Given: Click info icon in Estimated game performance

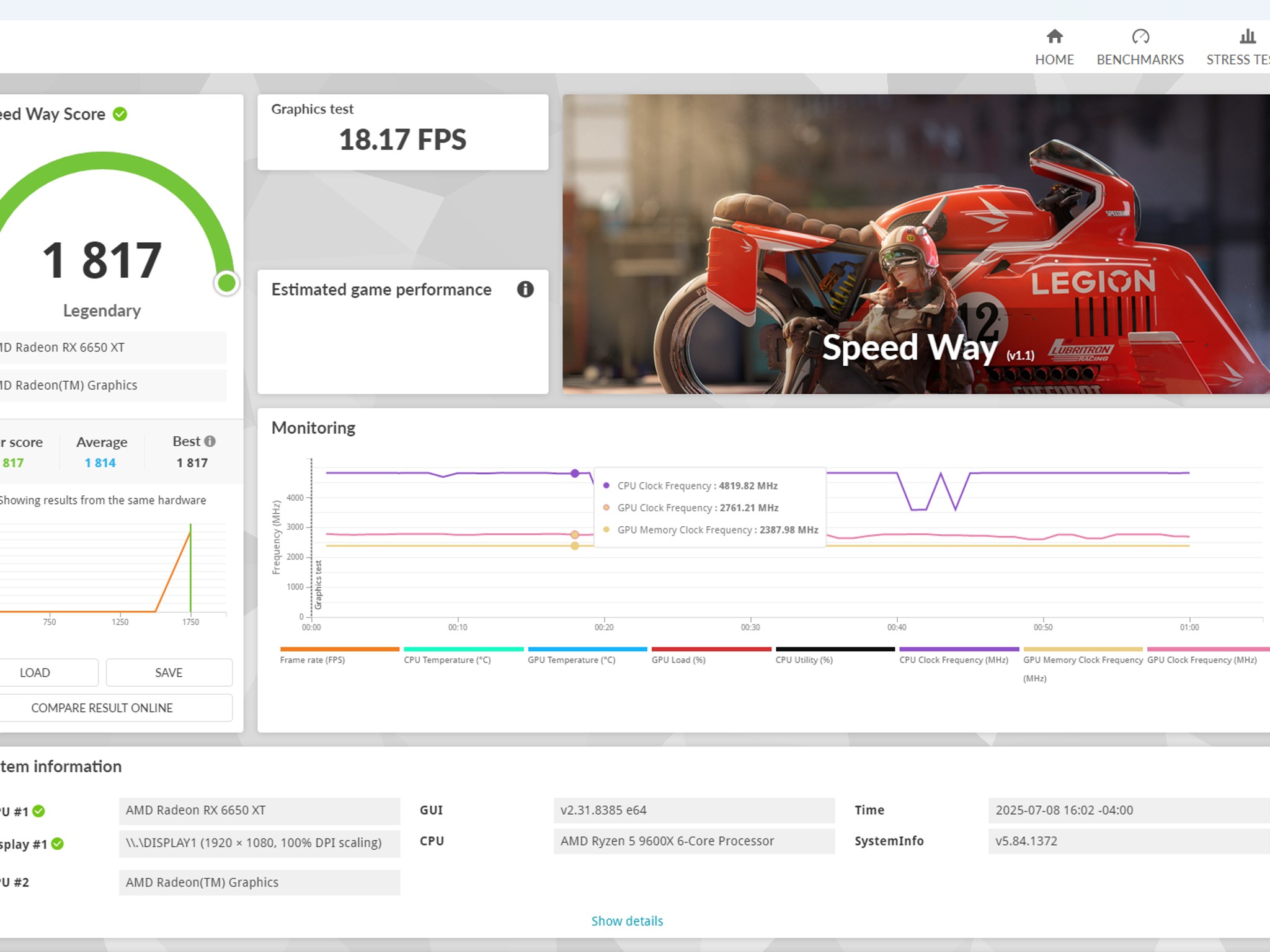Looking at the screenshot, I should pyautogui.click(x=525, y=289).
